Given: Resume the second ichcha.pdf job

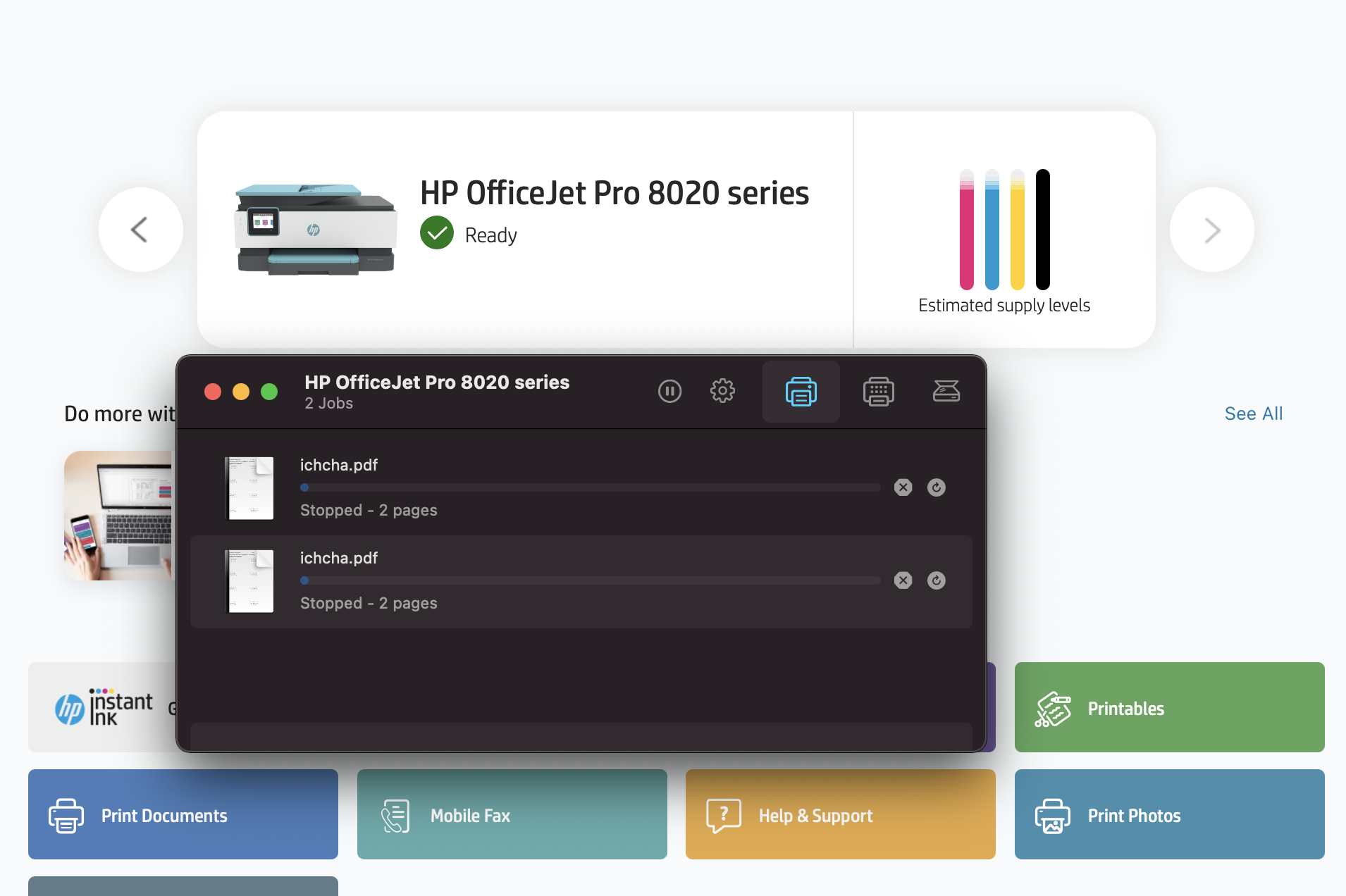Looking at the screenshot, I should [x=937, y=580].
